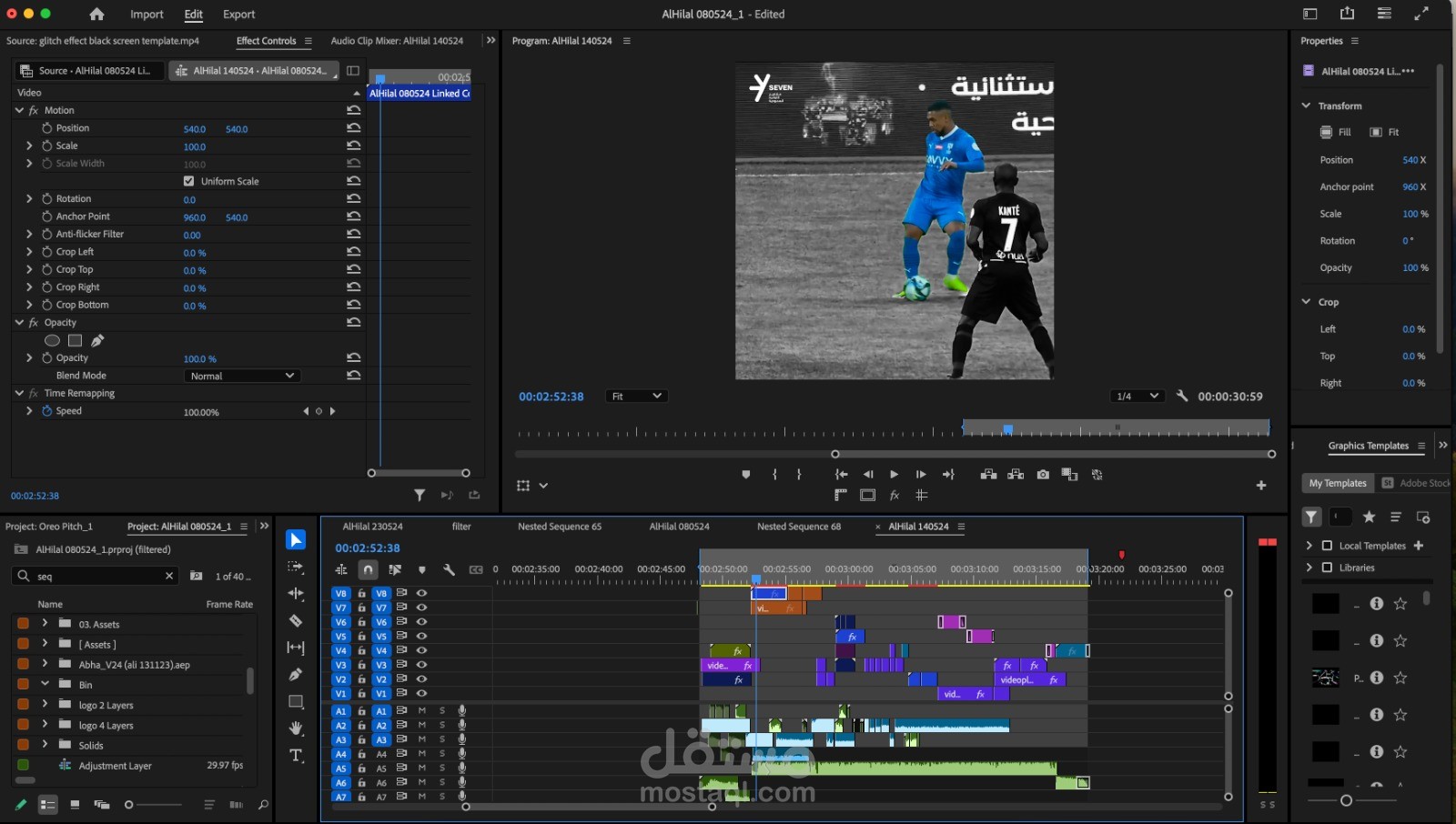Select the Type tool
This screenshot has height=824, width=1456.
pos(296,756)
